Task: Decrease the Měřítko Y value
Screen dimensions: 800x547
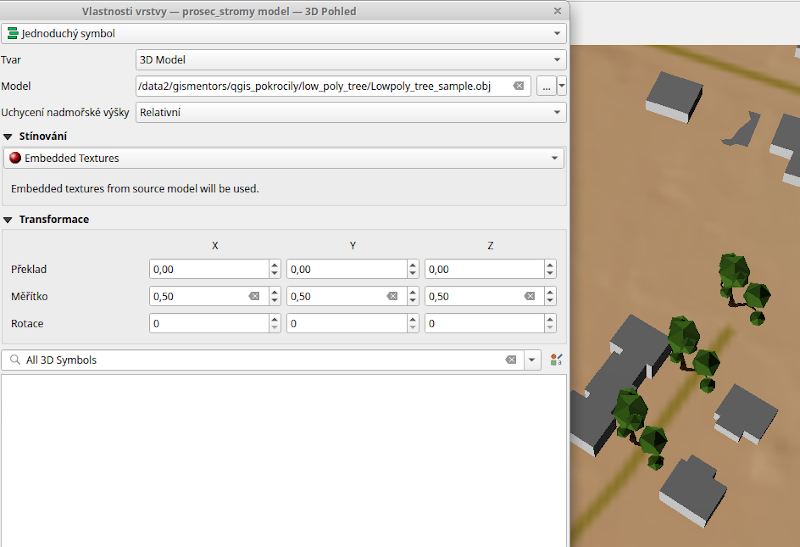Action: pos(413,301)
